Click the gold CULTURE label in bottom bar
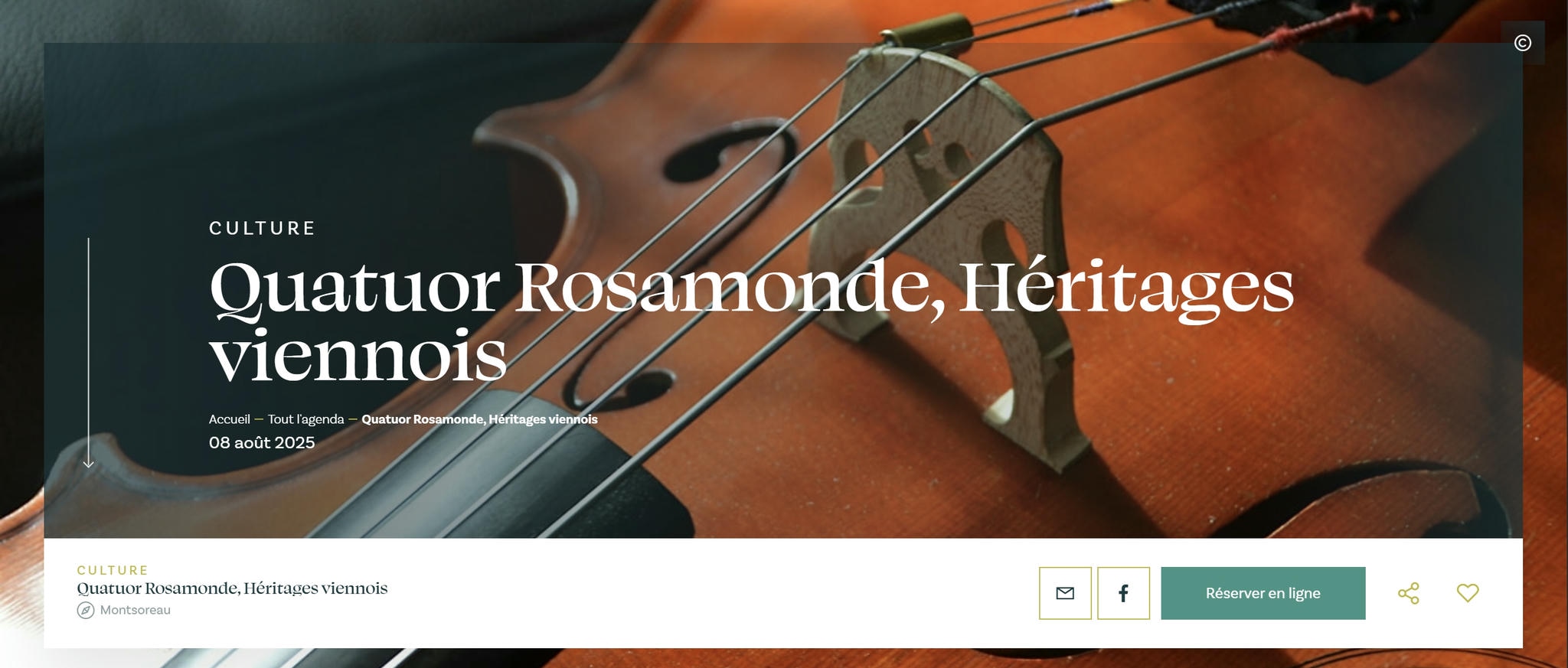 tap(113, 570)
